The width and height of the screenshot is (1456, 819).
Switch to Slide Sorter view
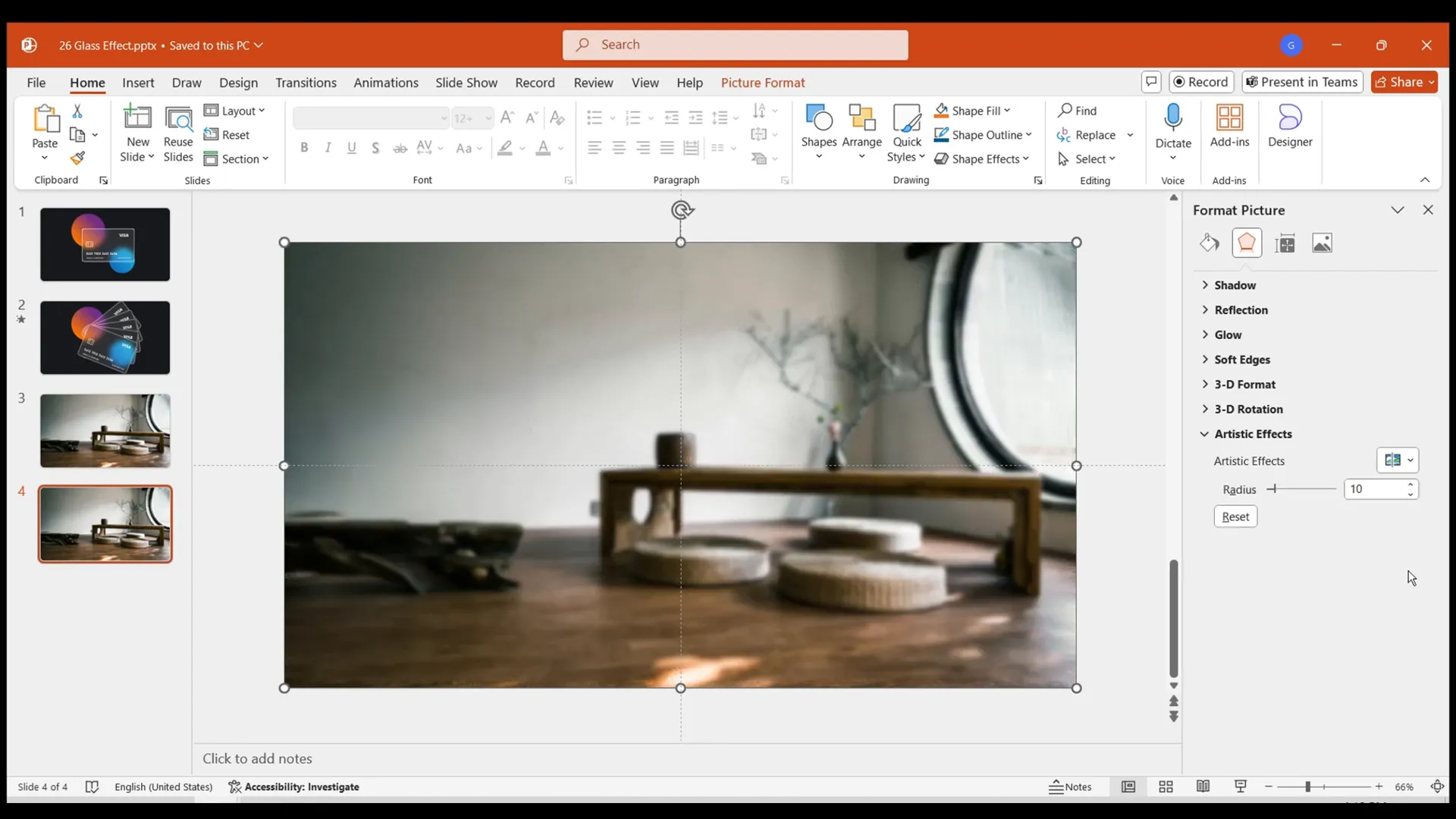(1166, 787)
